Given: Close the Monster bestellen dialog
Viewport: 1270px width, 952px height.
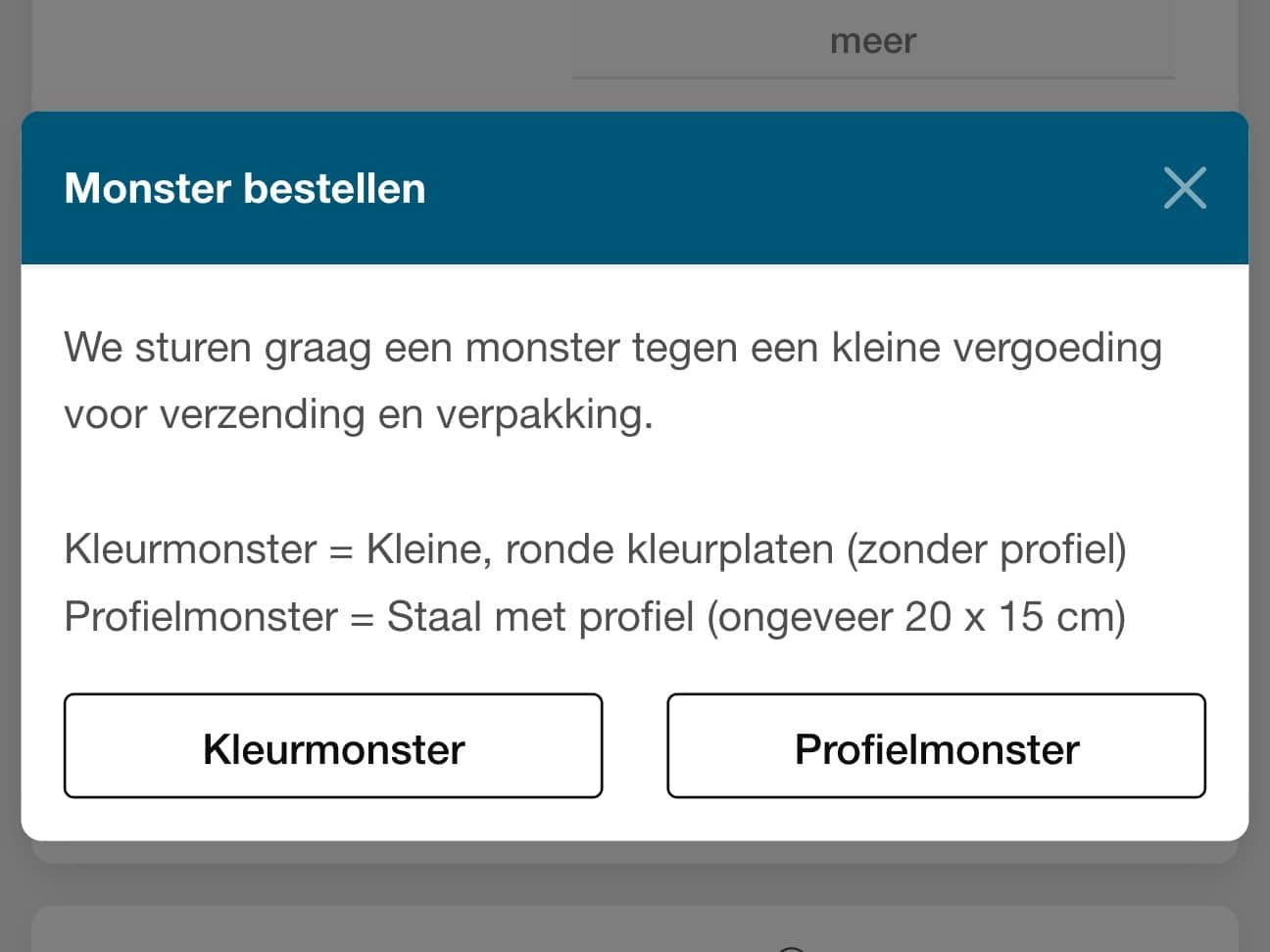Looking at the screenshot, I should click(x=1185, y=188).
